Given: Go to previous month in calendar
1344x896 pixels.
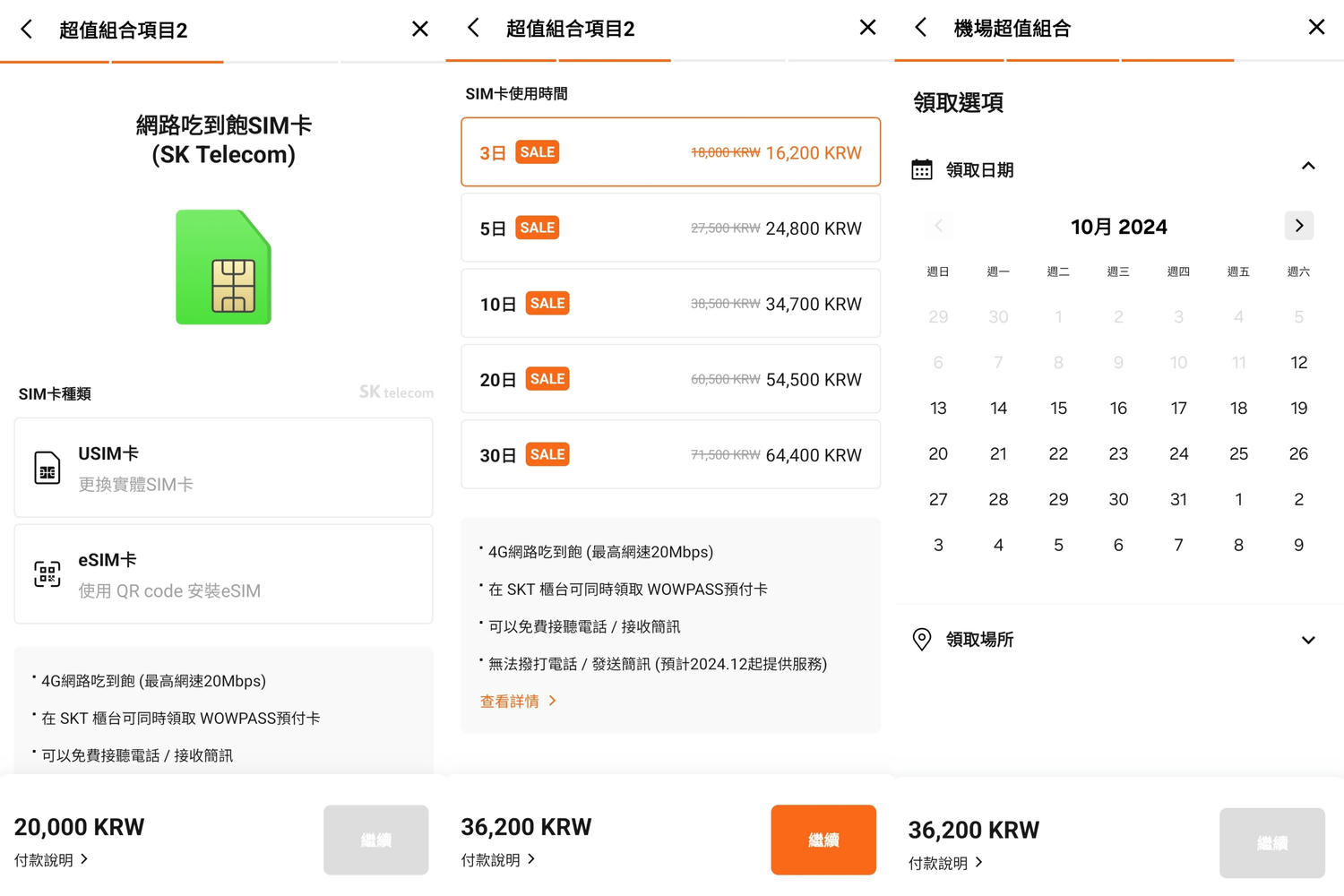Looking at the screenshot, I should point(939,226).
